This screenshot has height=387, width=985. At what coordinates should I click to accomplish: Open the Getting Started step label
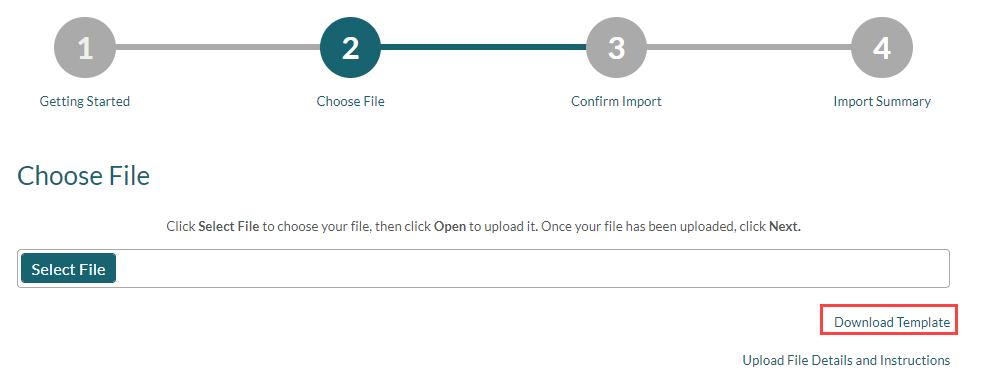(85, 101)
